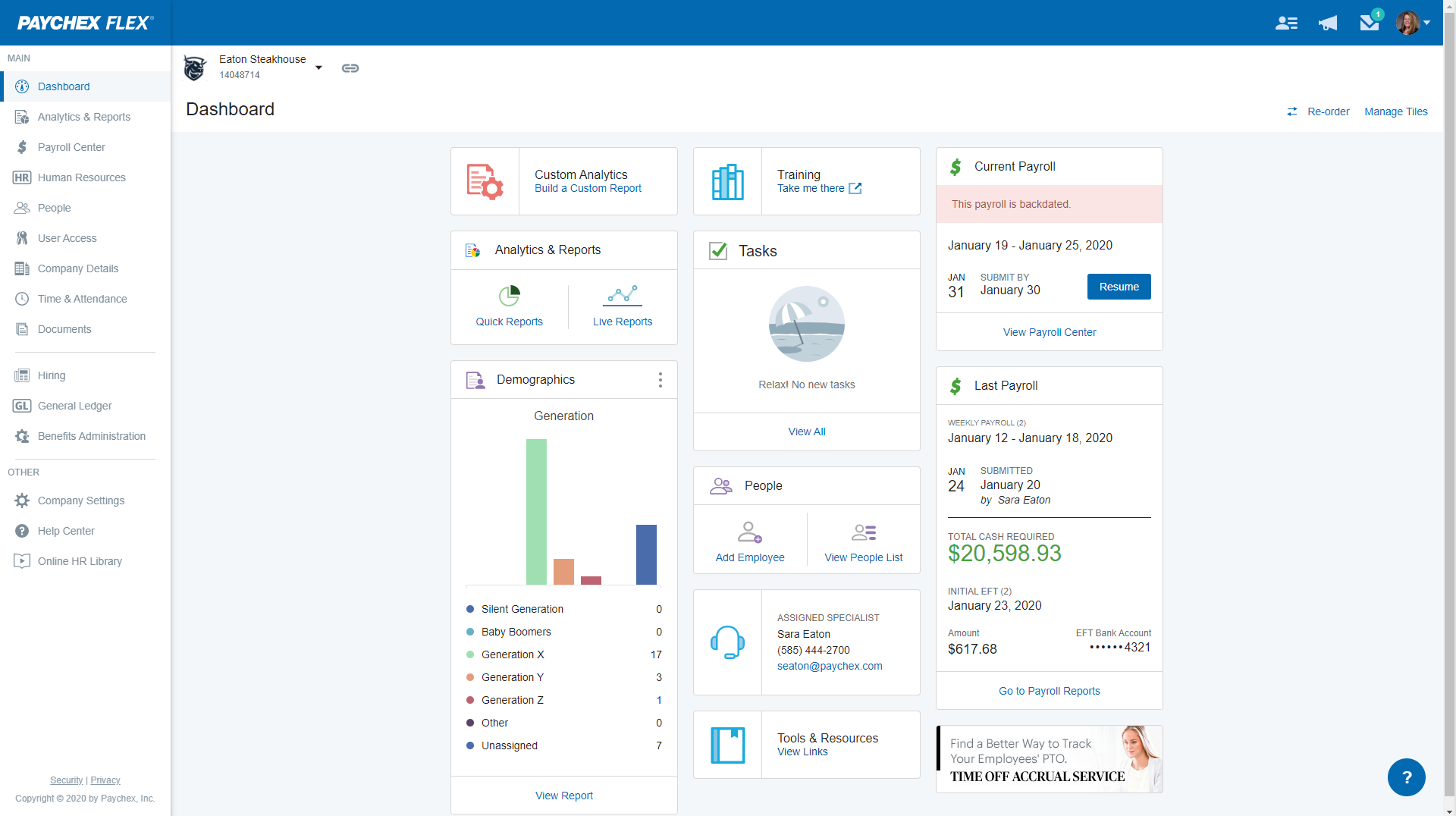Select the Payroll Center dollar icon

pyautogui.click(x=22, y=147)
